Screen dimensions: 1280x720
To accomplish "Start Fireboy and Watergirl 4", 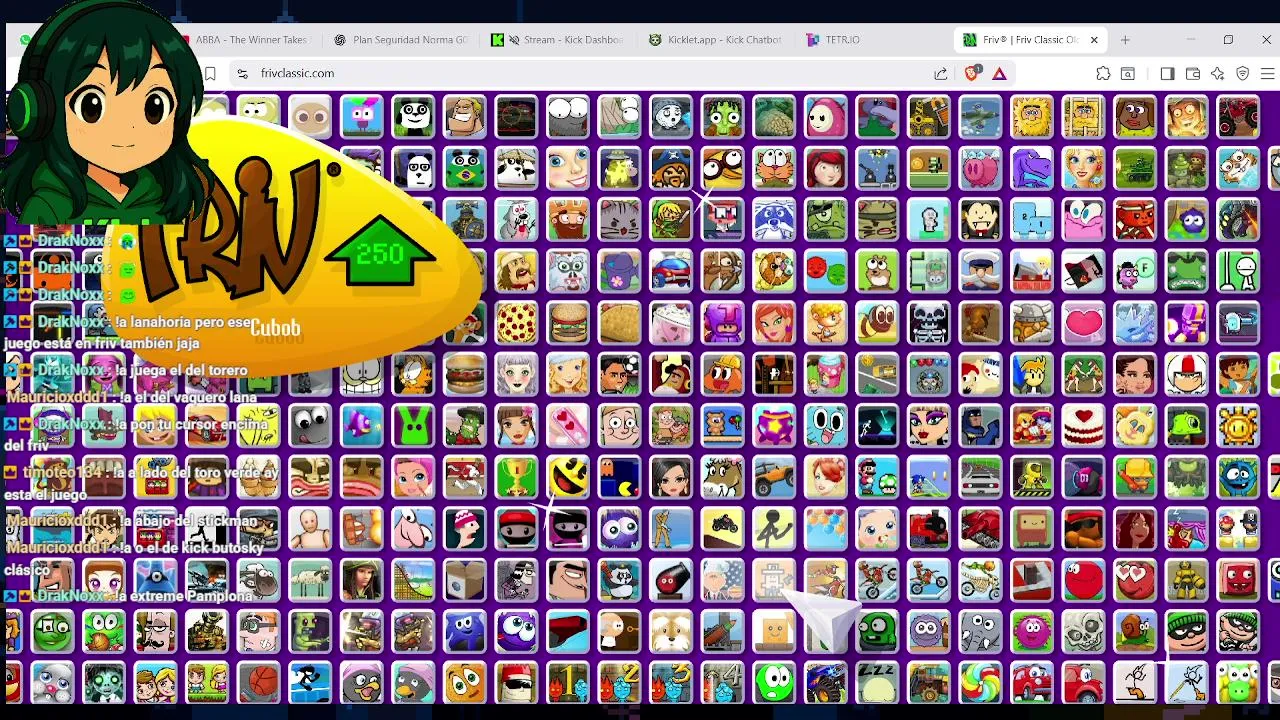I will click(722, 683).
